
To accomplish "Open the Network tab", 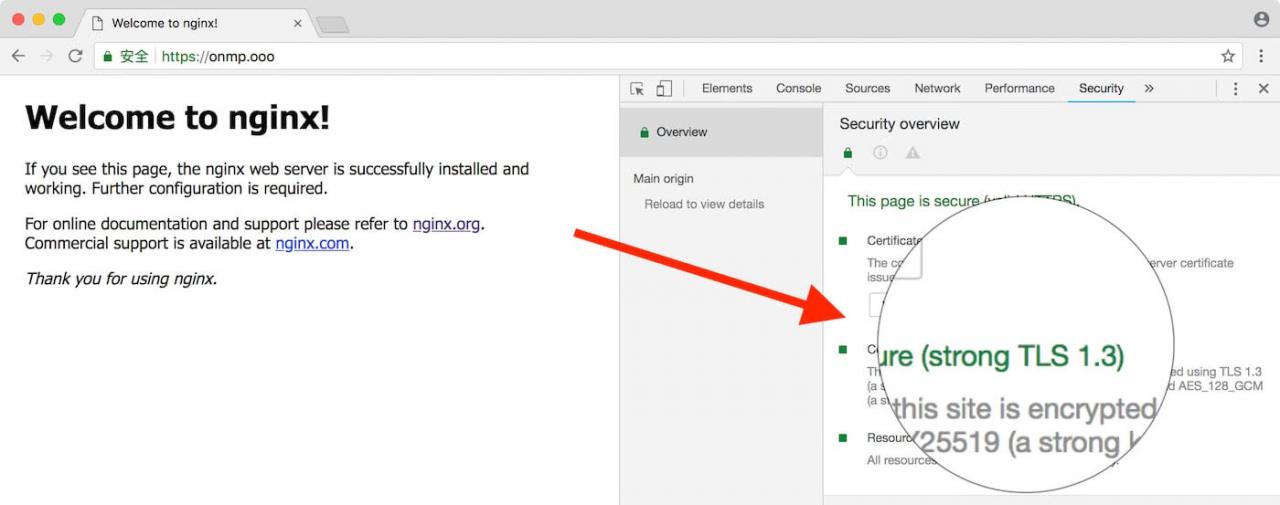I will tap(937, 88).
